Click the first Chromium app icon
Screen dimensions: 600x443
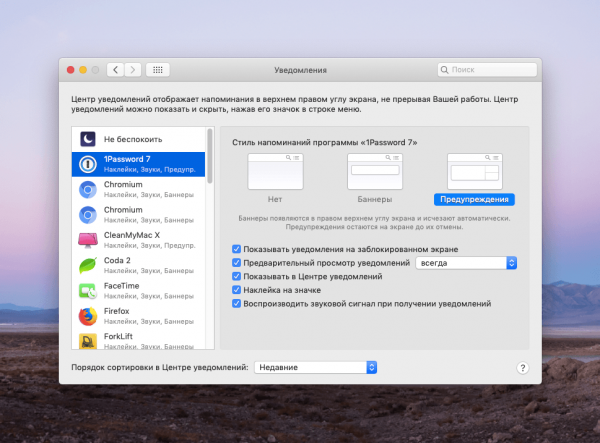coord(88,190)
